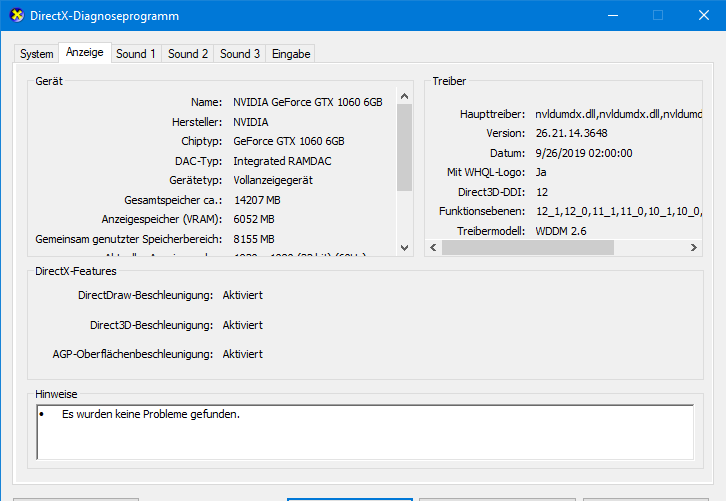The height and width of the screenshot is (501, 726).
Task: Click the Anzeigespeicher (VRAM) label
Action: point(162,219)
